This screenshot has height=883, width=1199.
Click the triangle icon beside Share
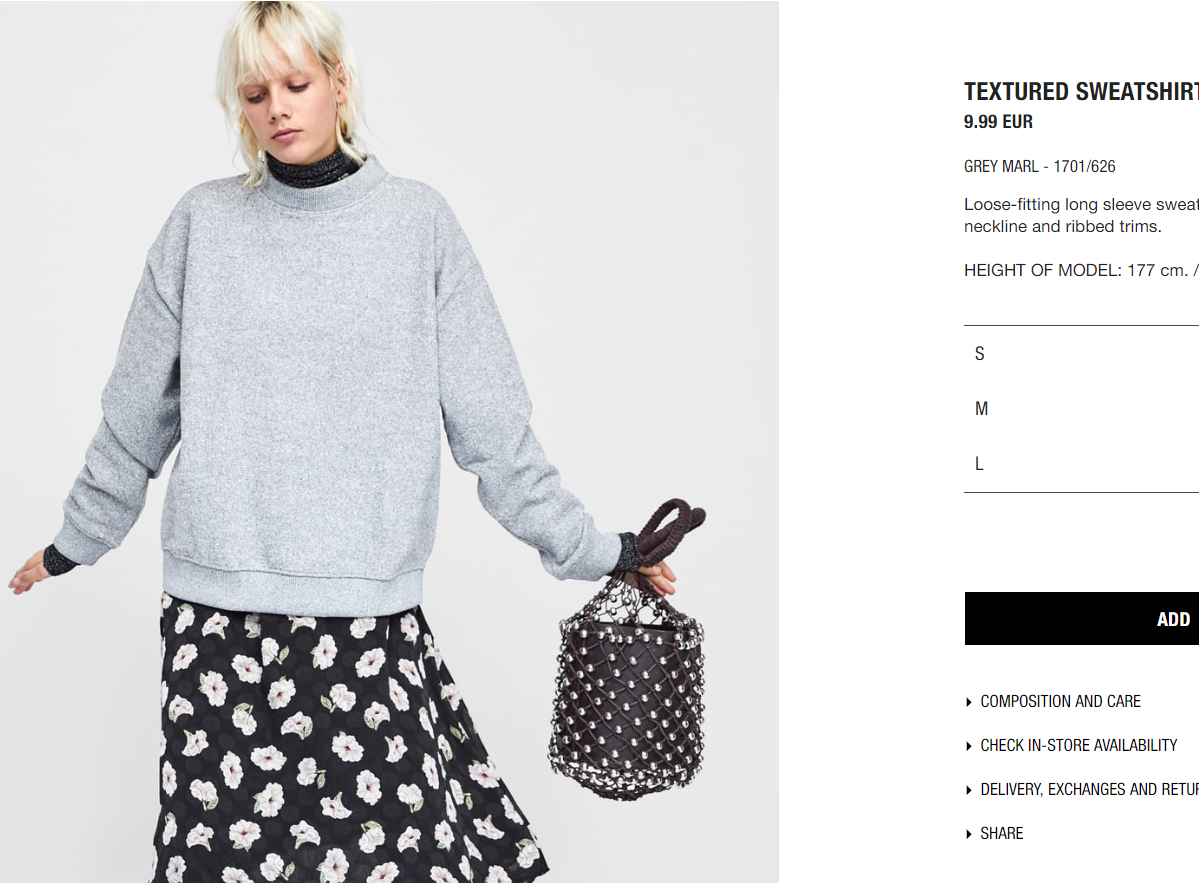pos(969,834)
